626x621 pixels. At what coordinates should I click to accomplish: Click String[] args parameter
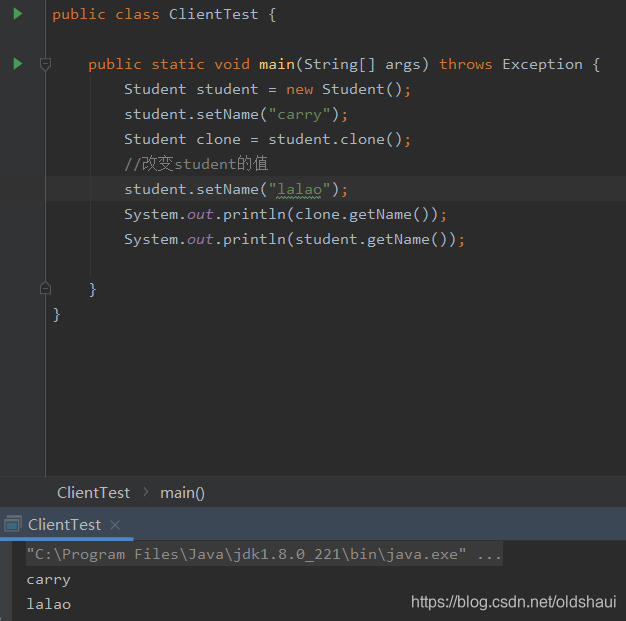[x=362, y=64]
